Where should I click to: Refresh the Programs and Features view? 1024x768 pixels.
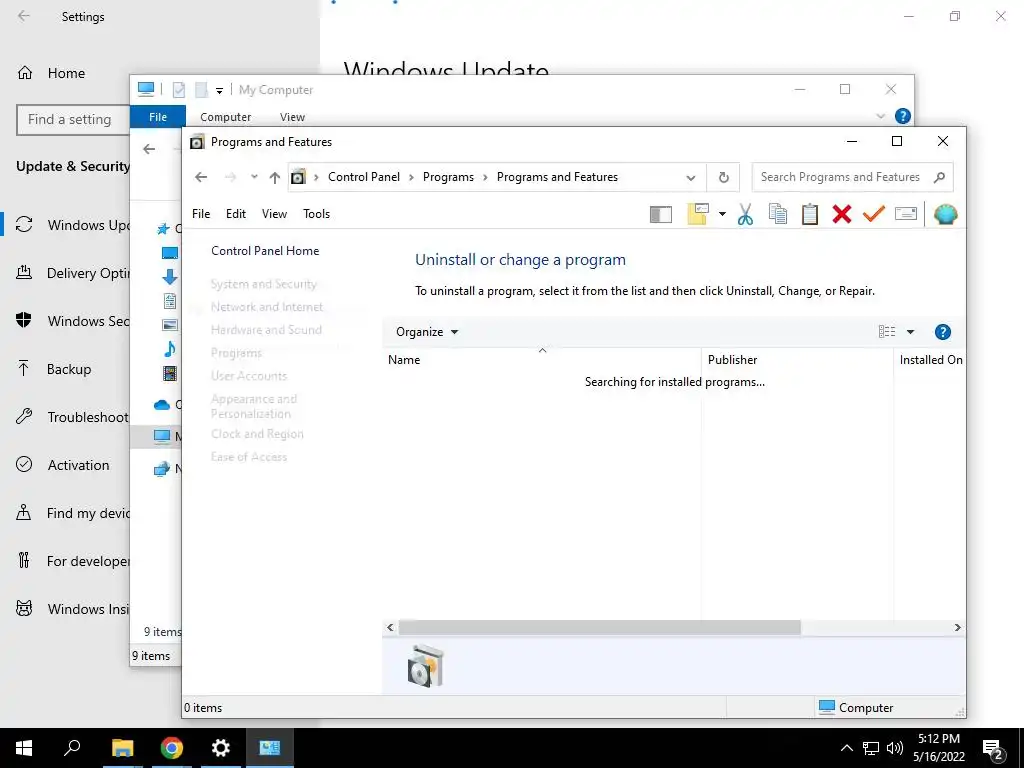point(723,178)
